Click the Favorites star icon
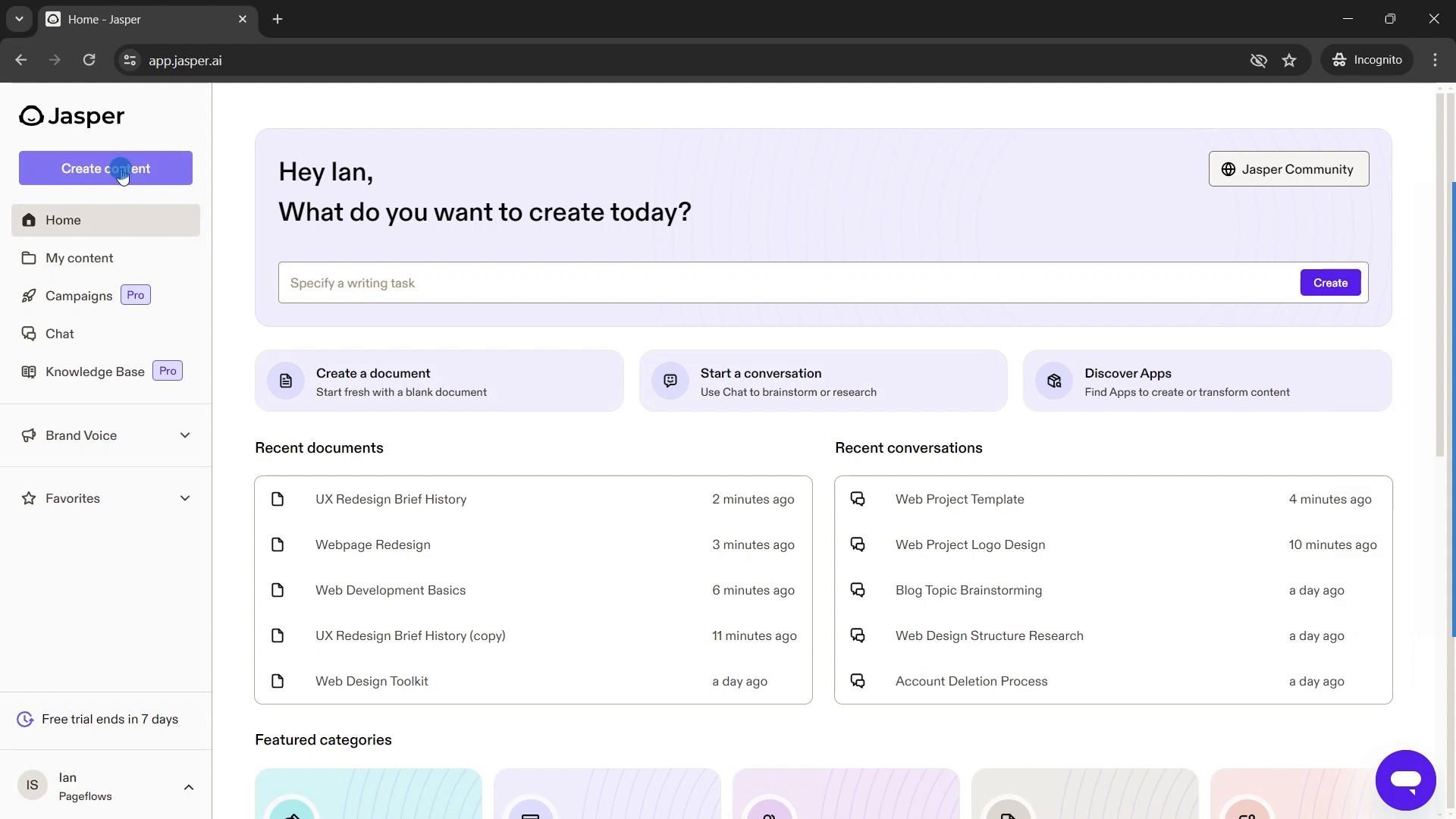1456x819 pixels. (x=27, y=499)
